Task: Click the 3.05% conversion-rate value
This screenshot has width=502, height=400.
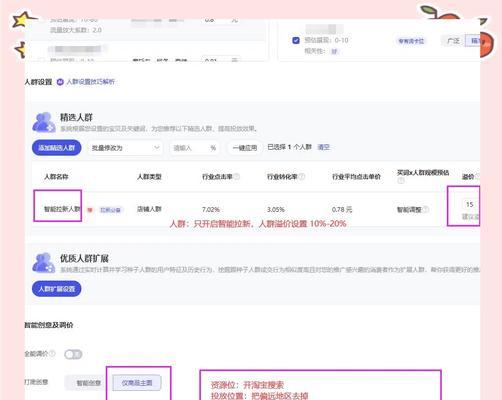Action: tap(276, 210)
